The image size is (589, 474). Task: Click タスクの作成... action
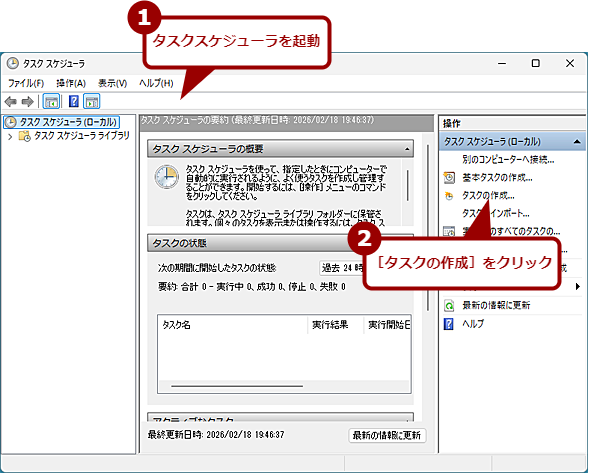click(x=488, y=195)
